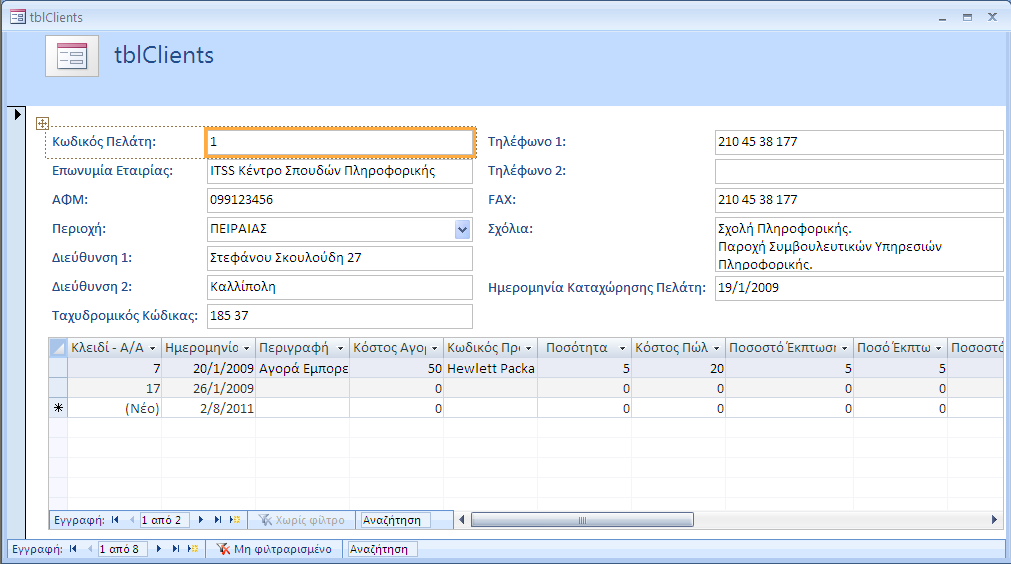Click the subform record number box 1 από 2

pos(164,520)
